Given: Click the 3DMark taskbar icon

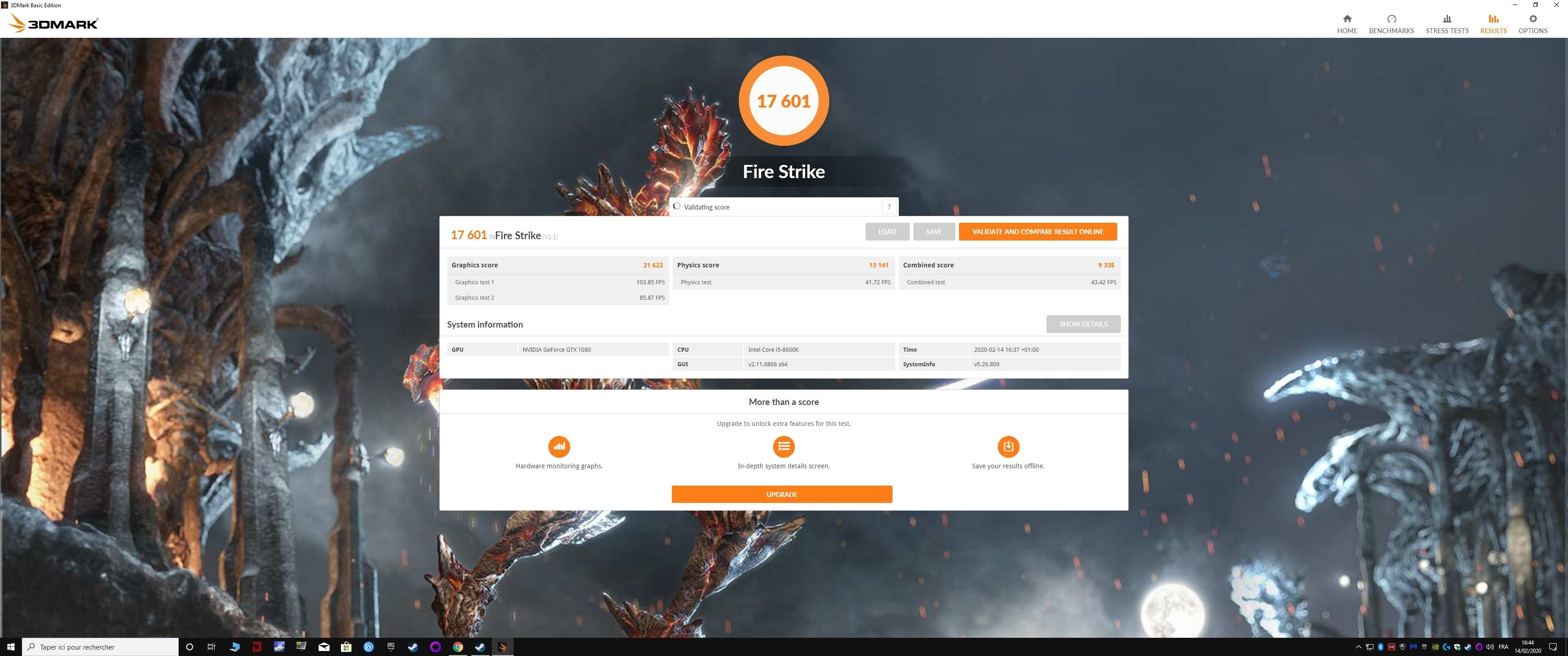Looking at the screenshot, I should pos(503,647).
